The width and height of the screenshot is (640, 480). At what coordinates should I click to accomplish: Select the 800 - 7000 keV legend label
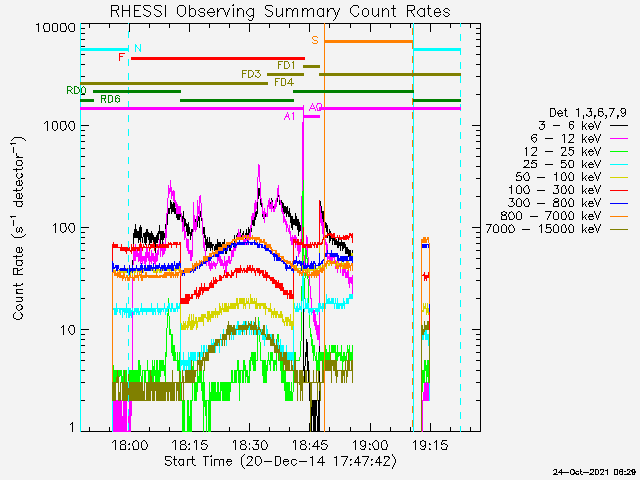coord(551,216)
